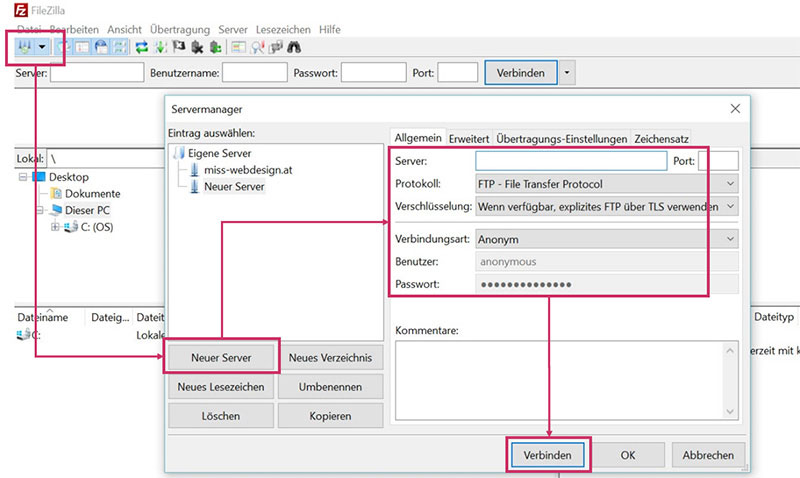
Task: Click the binoculars file search icon
Action: click(x=294, y=47)
